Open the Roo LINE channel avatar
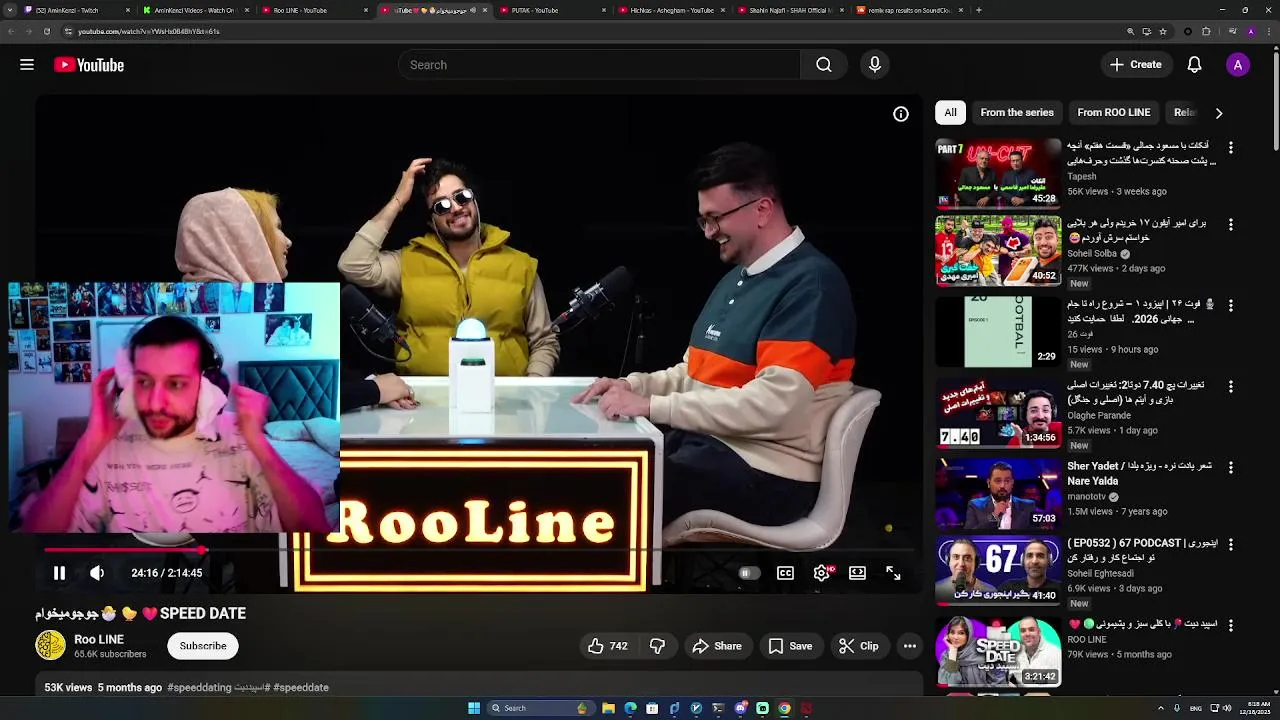This screenshot has height=720, width=1280. pos(50,646)
